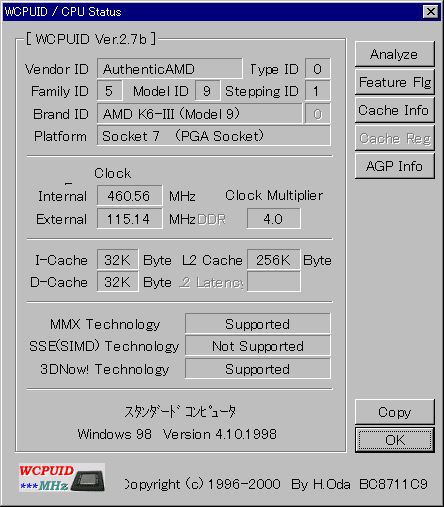Show AGP Info

[395, 166]
